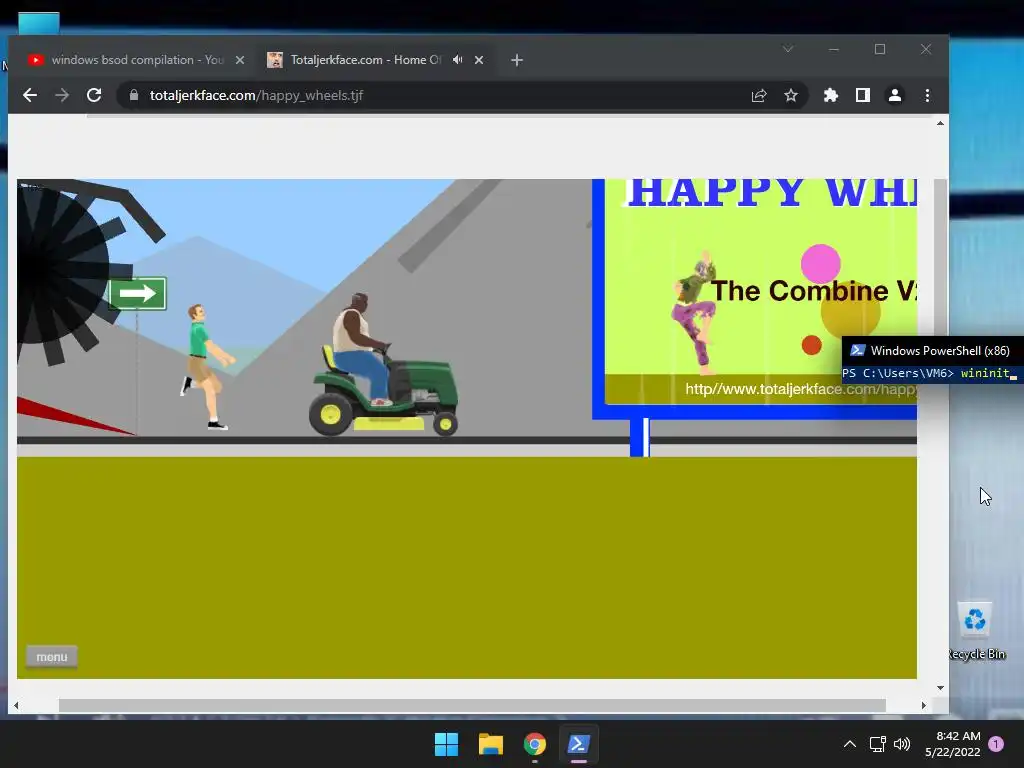This screenshot has height=768, width=1024.
Task: Click the running green-shirt character
Action: coord(208,366)
